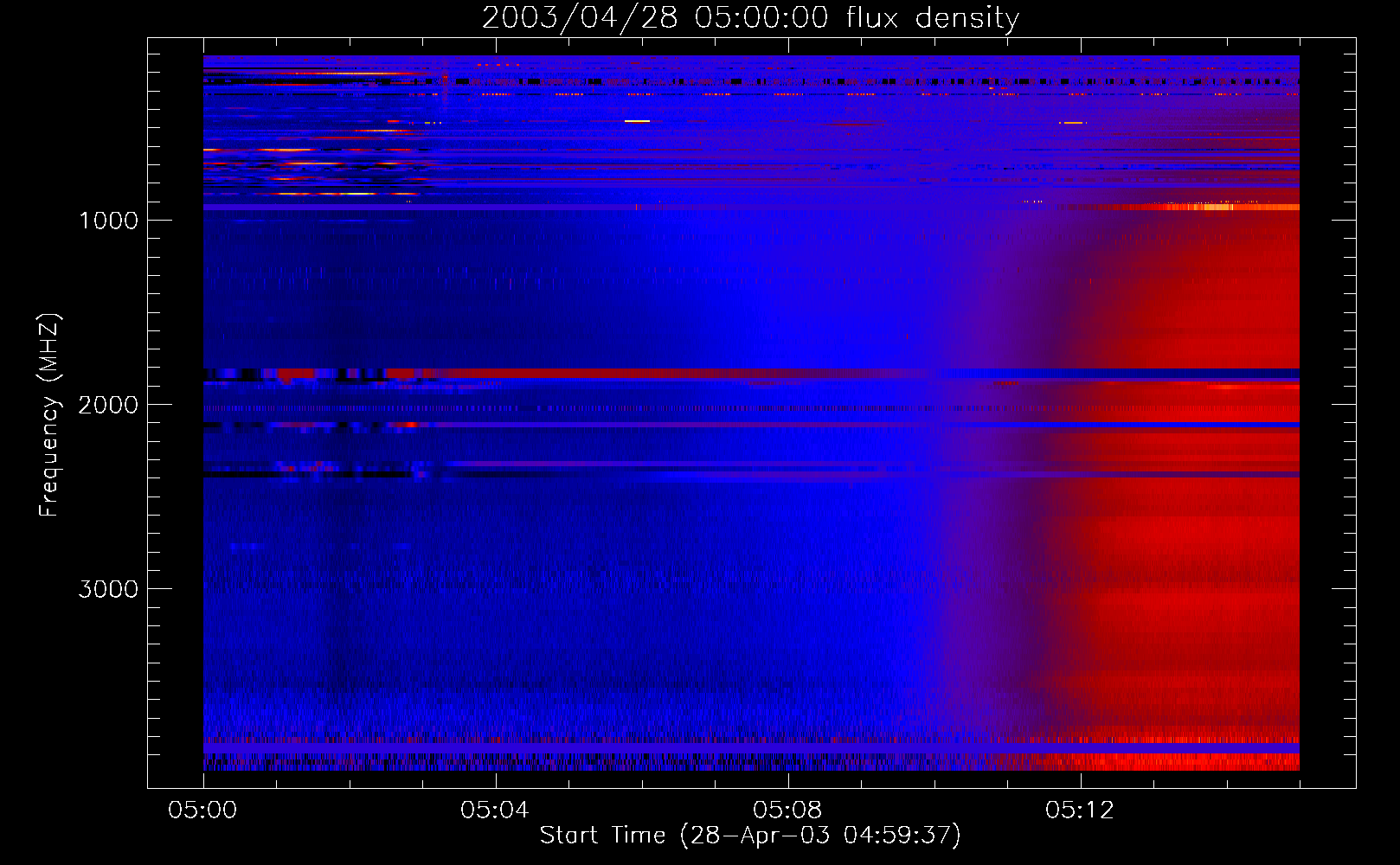Click the 05:12 time tick label
Screen dimensions: 1400x865
[1080, 811]
